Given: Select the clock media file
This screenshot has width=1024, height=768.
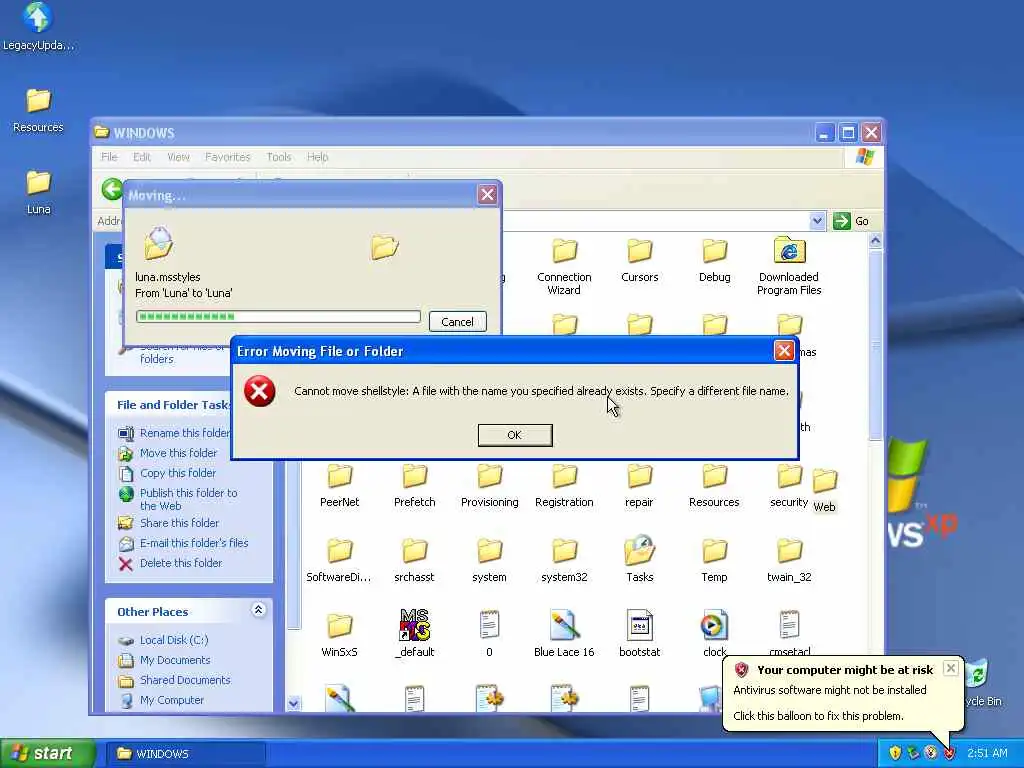Looking at the screenshot, I should 714,633.
